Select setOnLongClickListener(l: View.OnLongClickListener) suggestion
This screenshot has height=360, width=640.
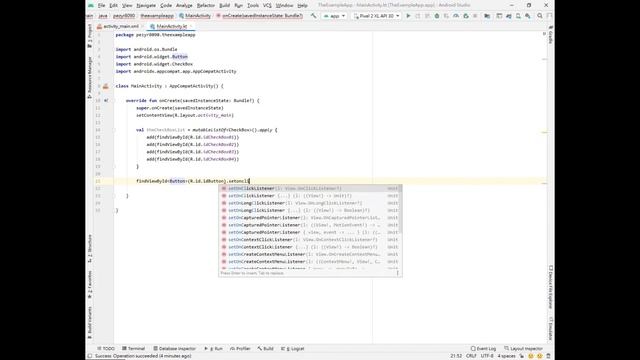(x=310, y=203)
